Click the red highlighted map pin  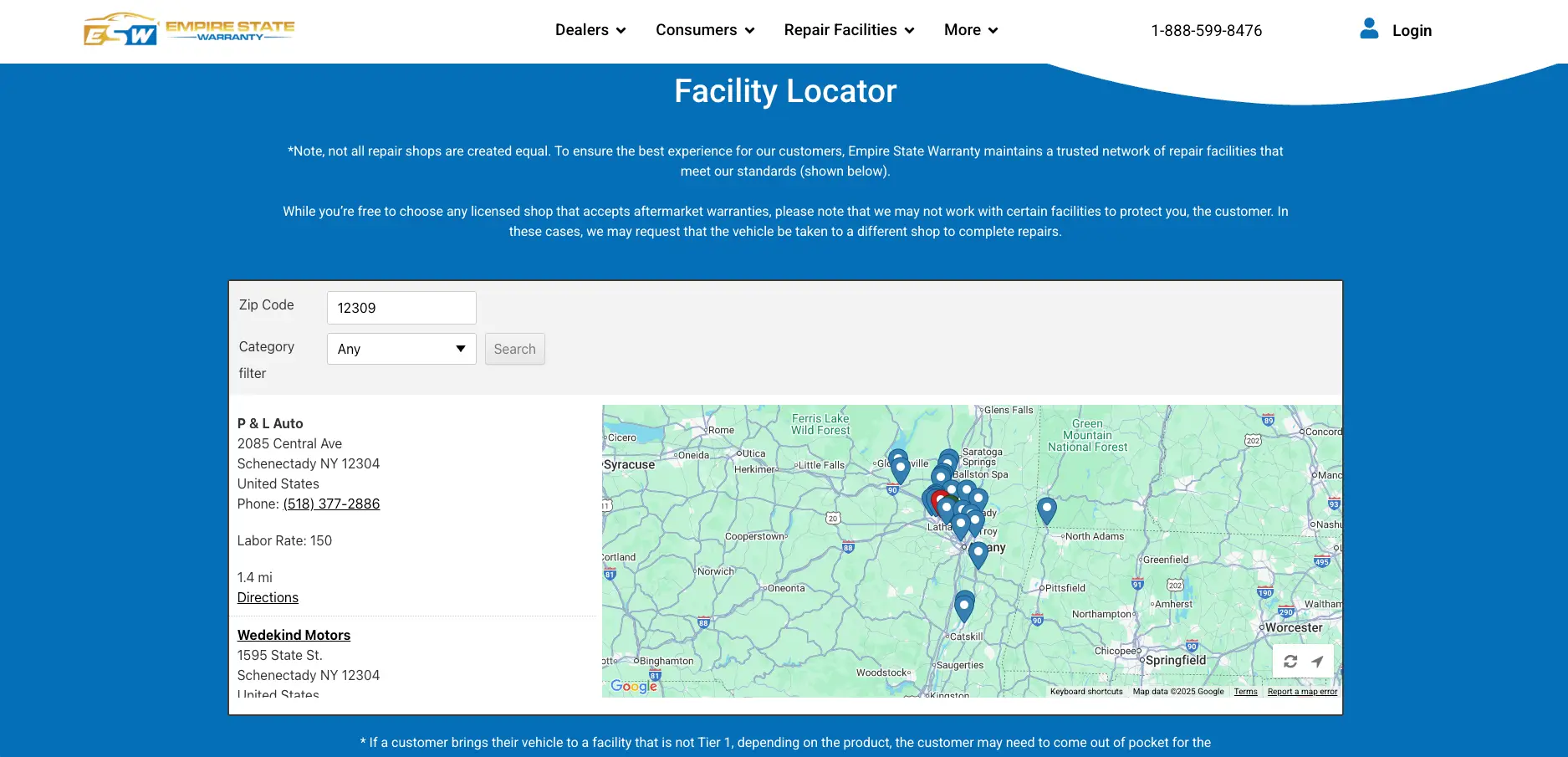tap(939, 499)
